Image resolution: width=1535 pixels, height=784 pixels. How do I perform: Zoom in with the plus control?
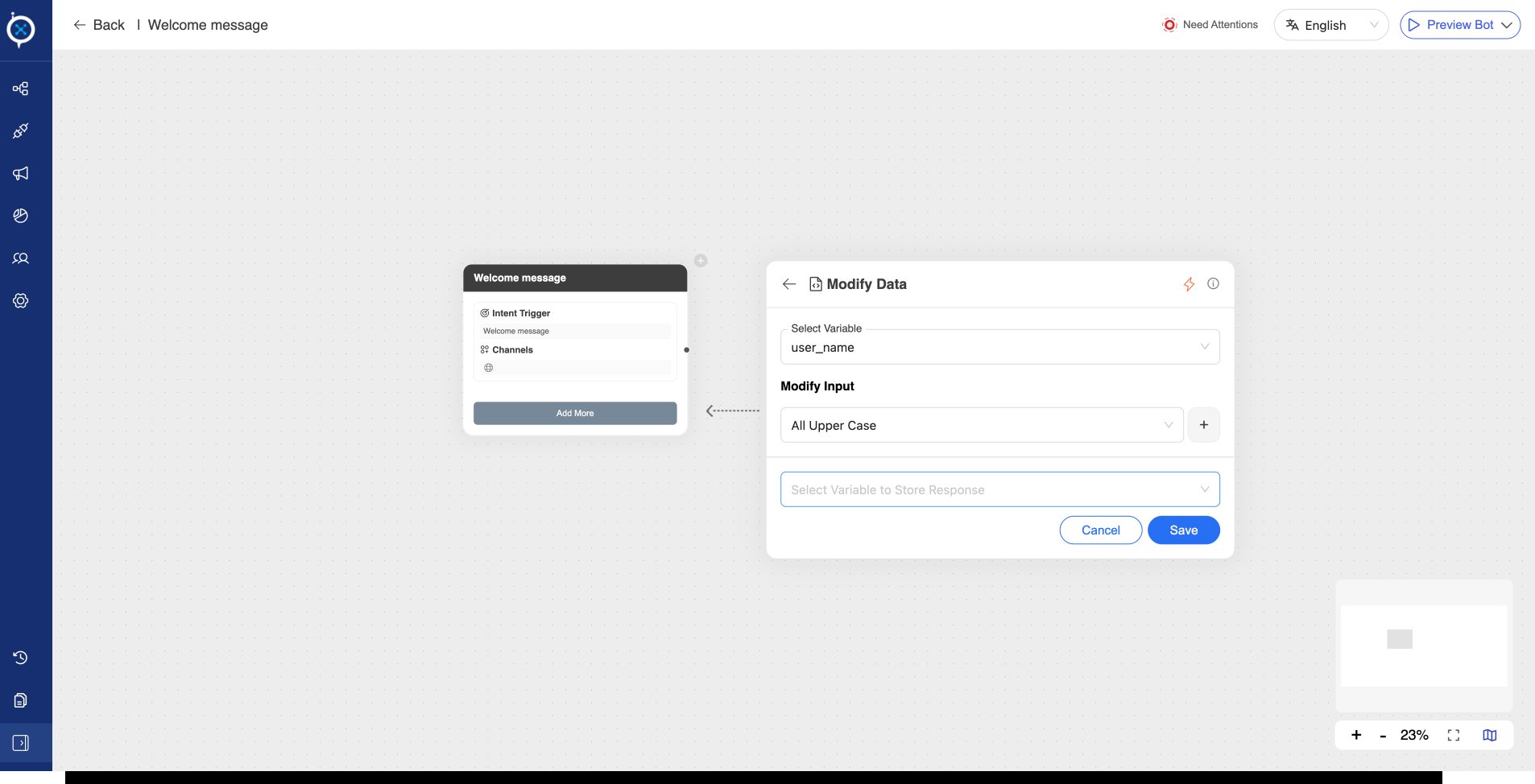[1356, 735]
